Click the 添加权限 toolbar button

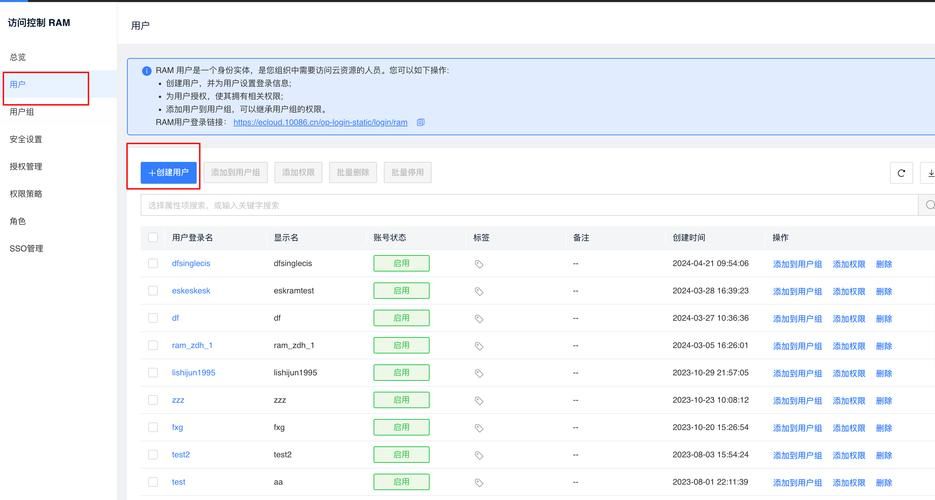(298, 173)
